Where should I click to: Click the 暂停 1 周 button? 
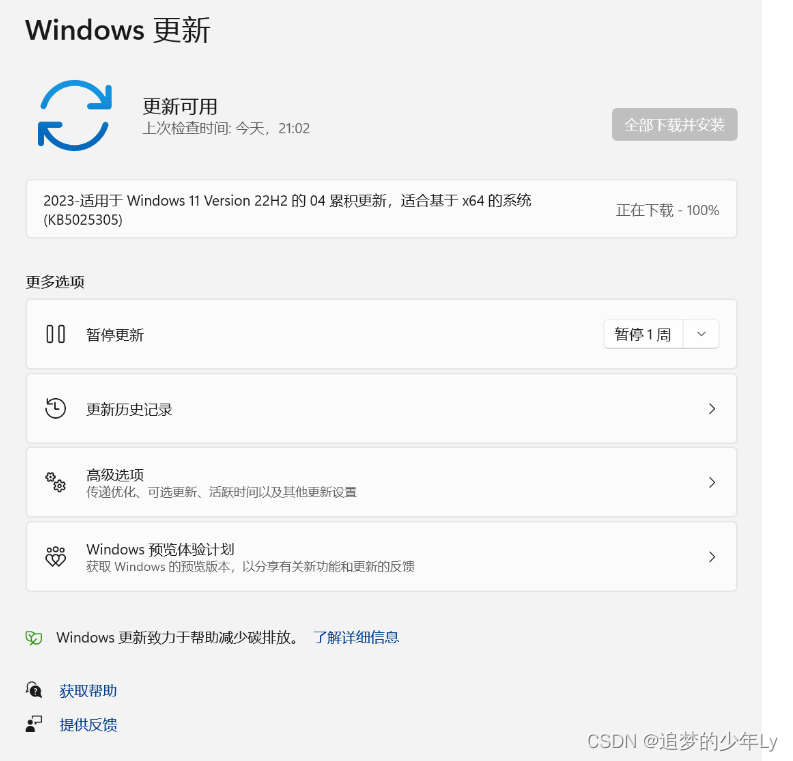[643, 334]
